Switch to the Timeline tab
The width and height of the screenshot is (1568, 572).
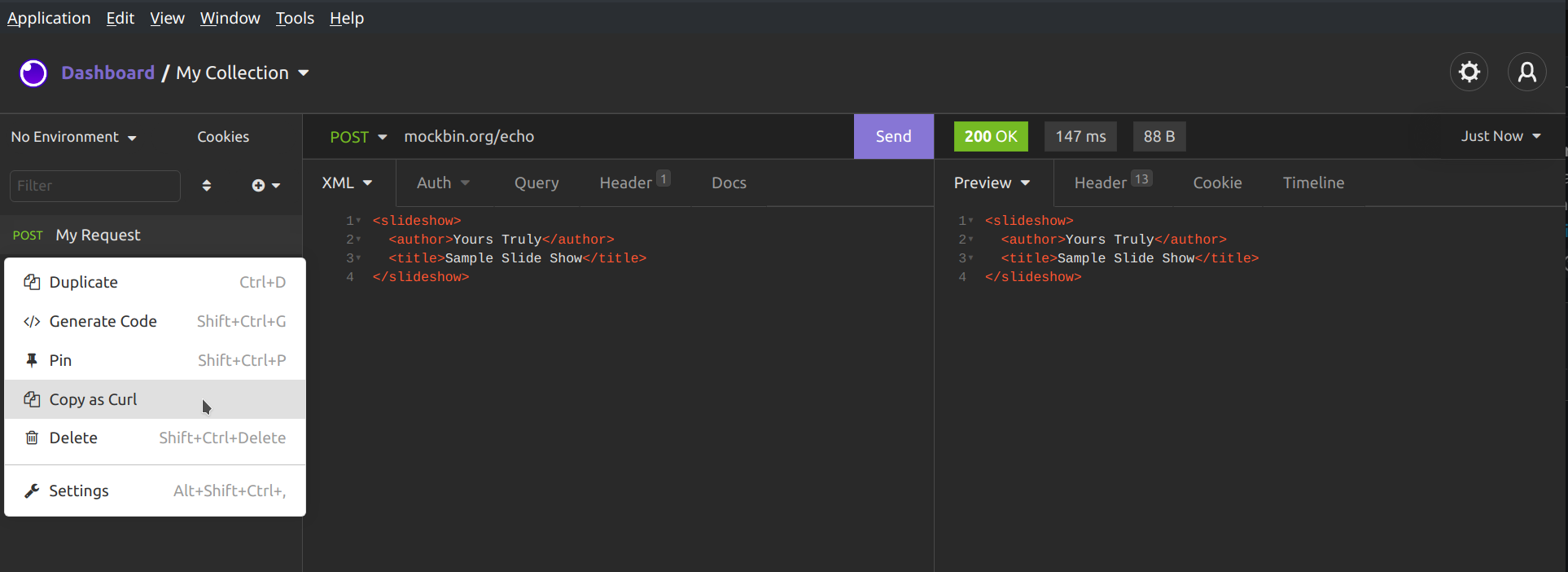tap(1313, 183)
